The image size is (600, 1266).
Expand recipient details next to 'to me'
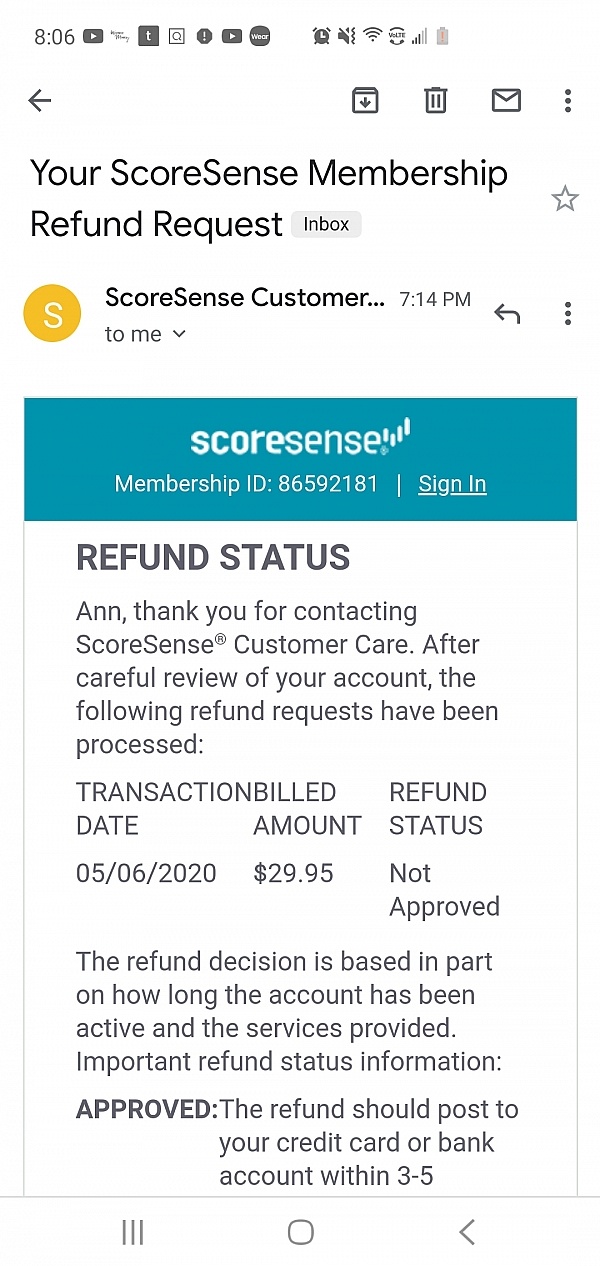click(179, 335)
